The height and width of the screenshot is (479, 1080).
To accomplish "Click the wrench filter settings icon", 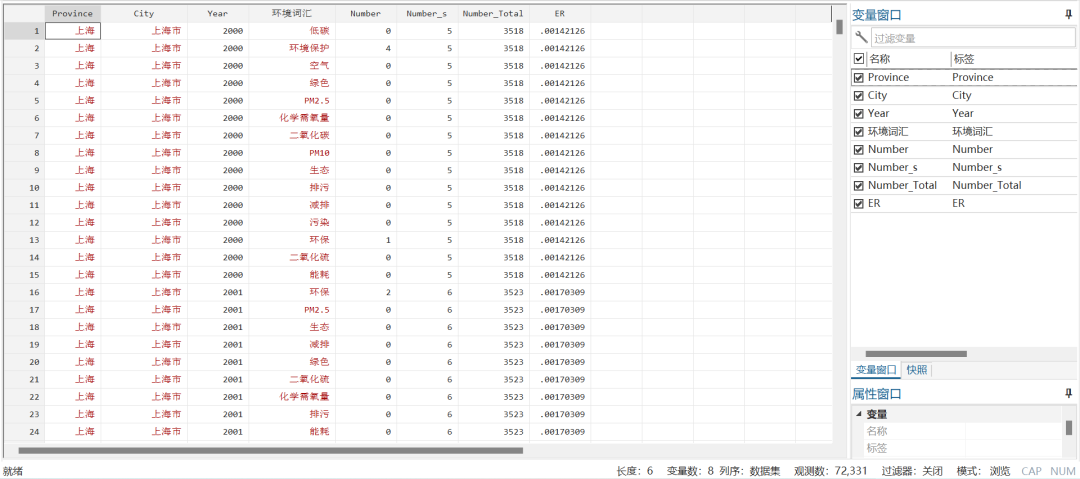I will (860, 37).
